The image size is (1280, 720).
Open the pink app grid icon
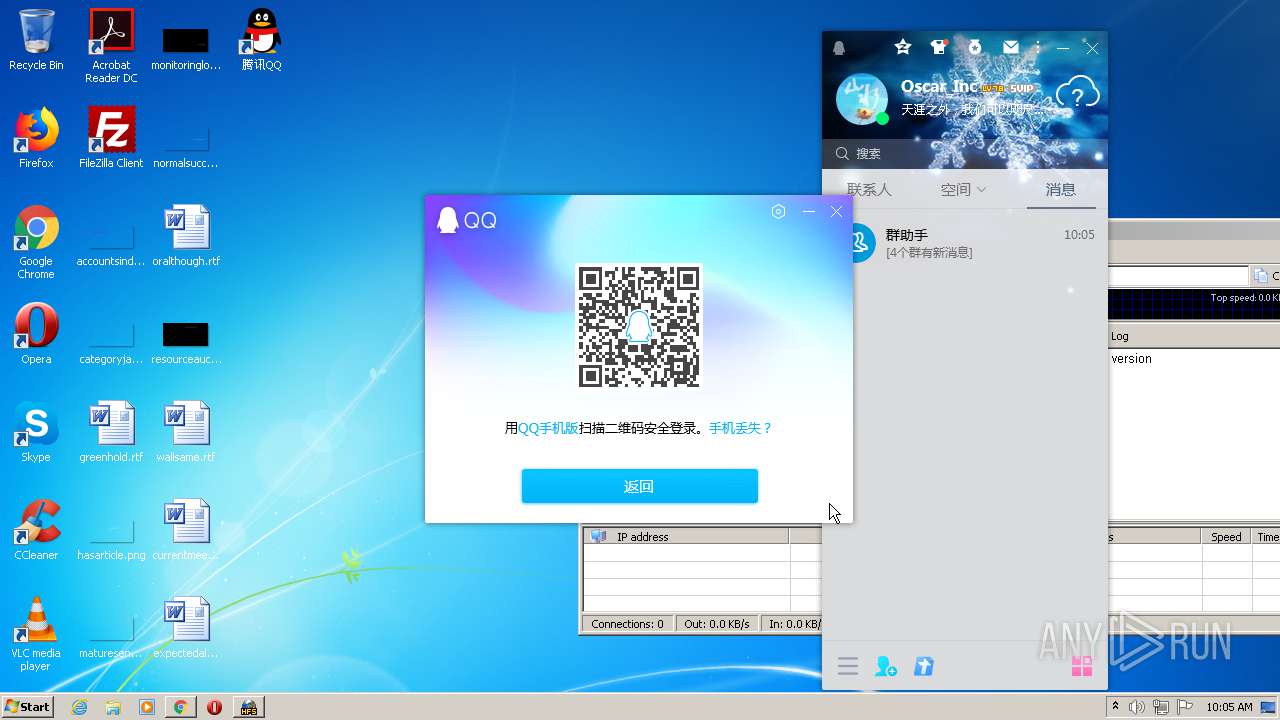[1082, 666]
